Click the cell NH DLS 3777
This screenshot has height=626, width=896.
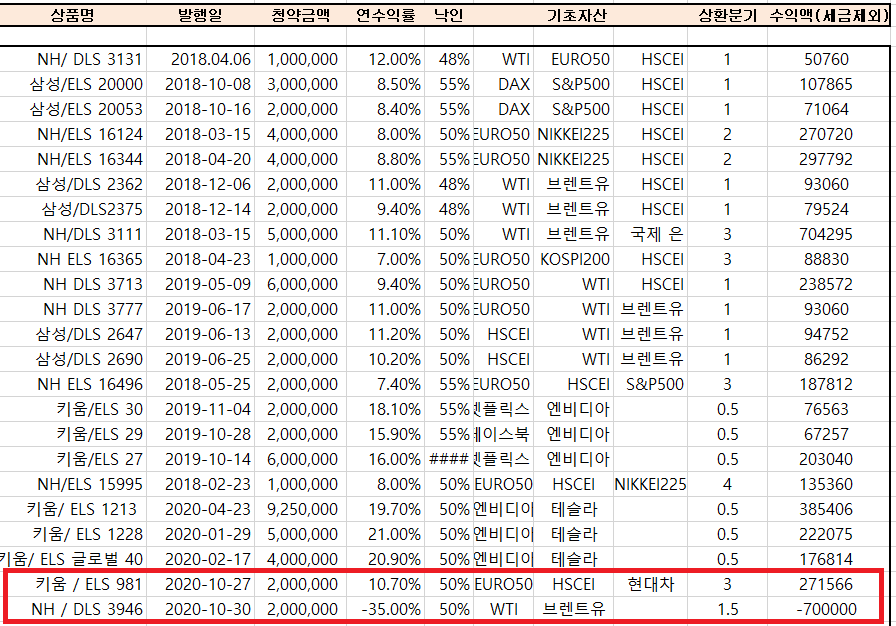point(73,310)
